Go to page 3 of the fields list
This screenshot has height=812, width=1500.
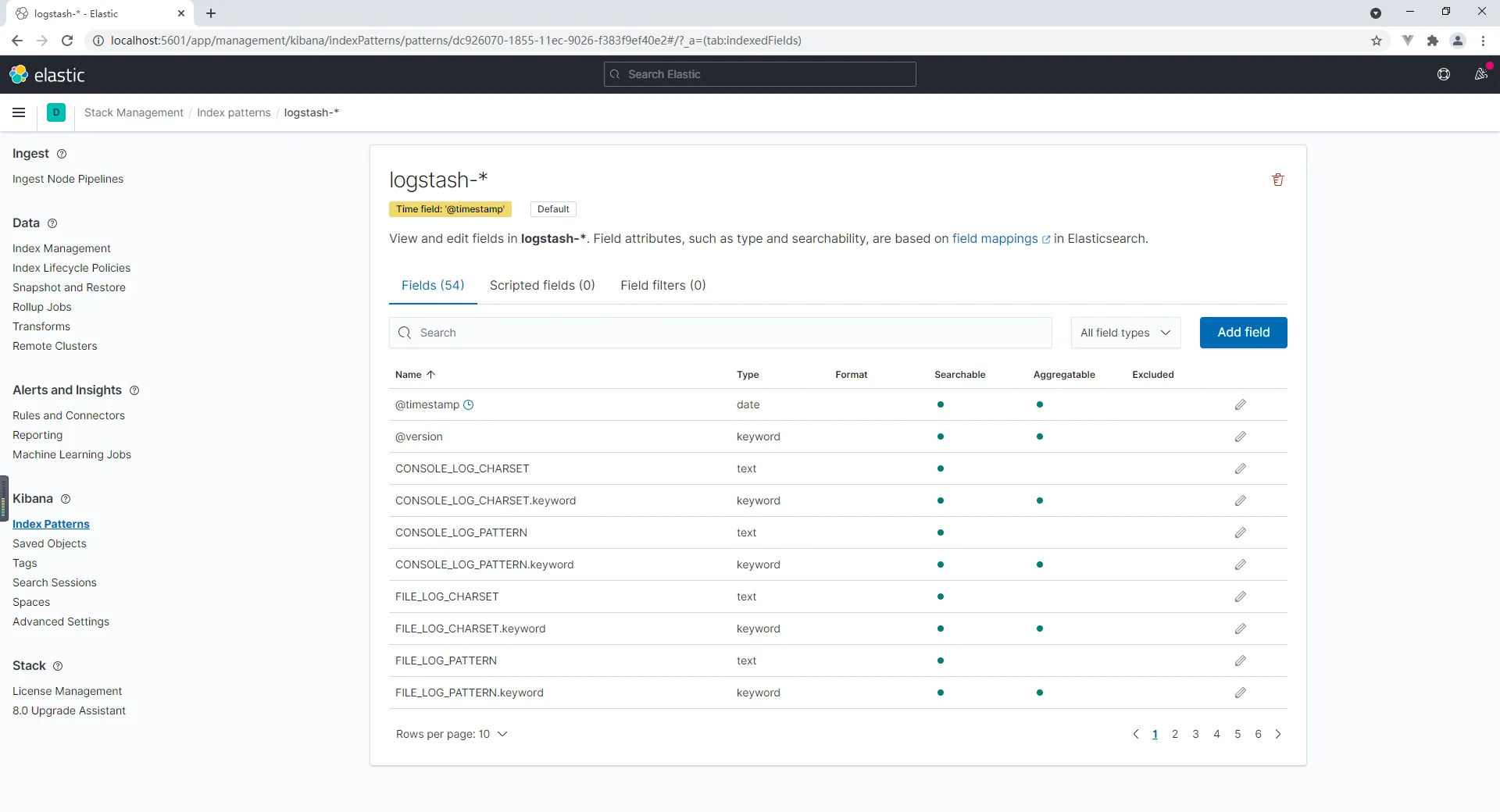pyautogui.click(x=1196, y=734)
